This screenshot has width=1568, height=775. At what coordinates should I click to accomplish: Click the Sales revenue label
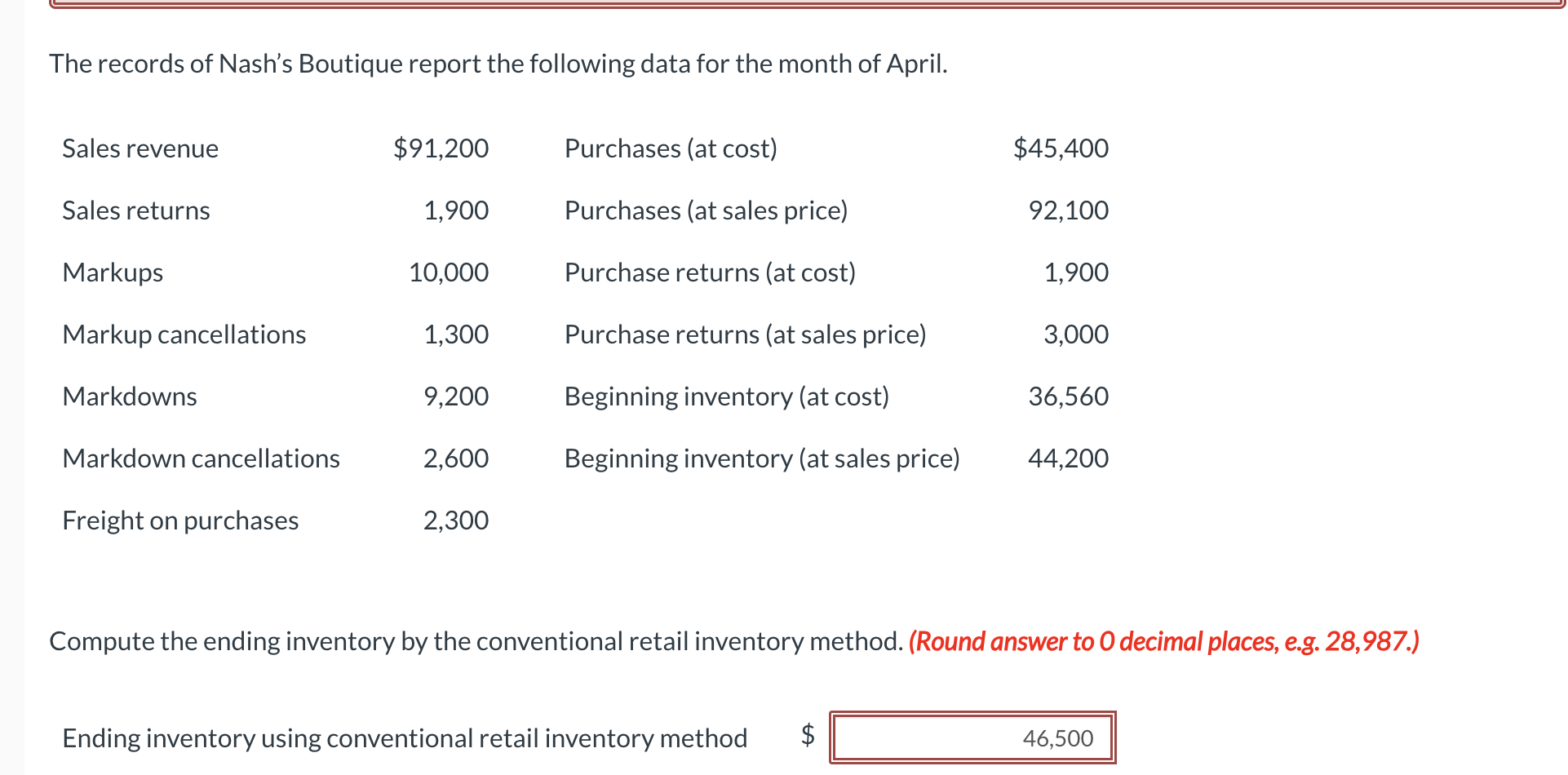[140, 148]
